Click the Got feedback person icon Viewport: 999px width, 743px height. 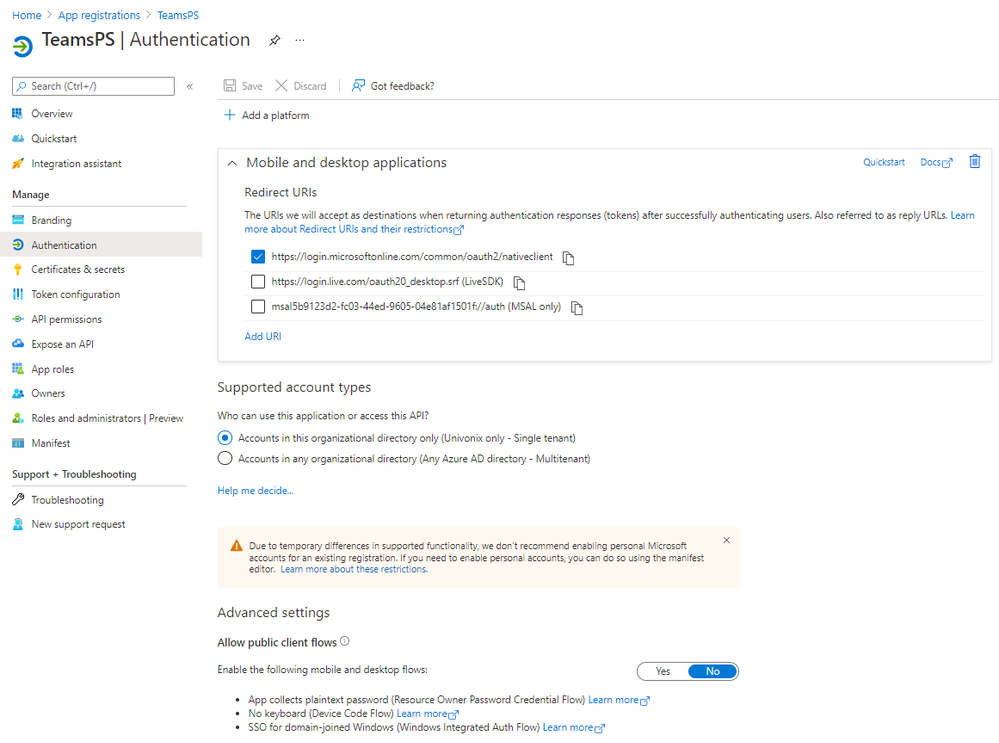[359, 85]
